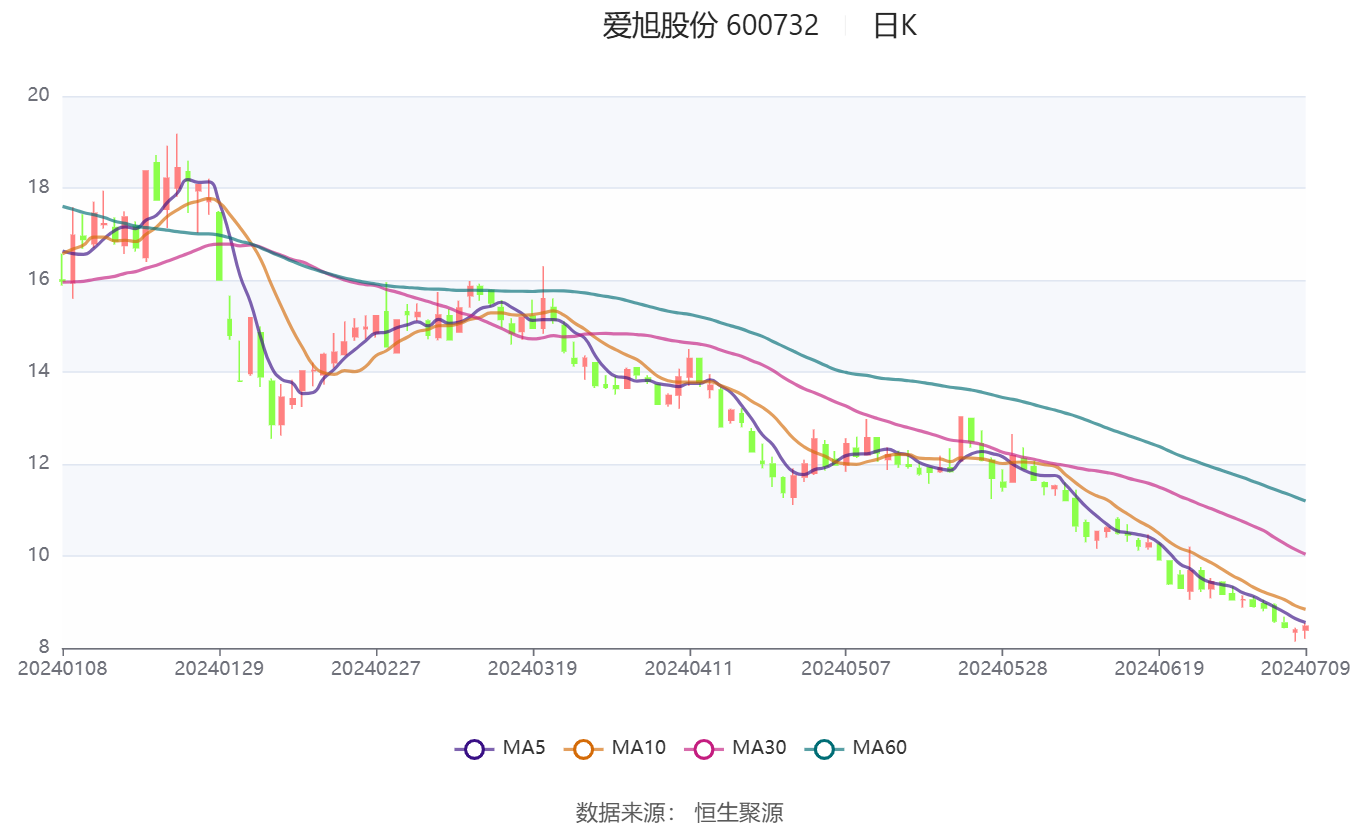Click y-axis value label 8

point(44,647)
